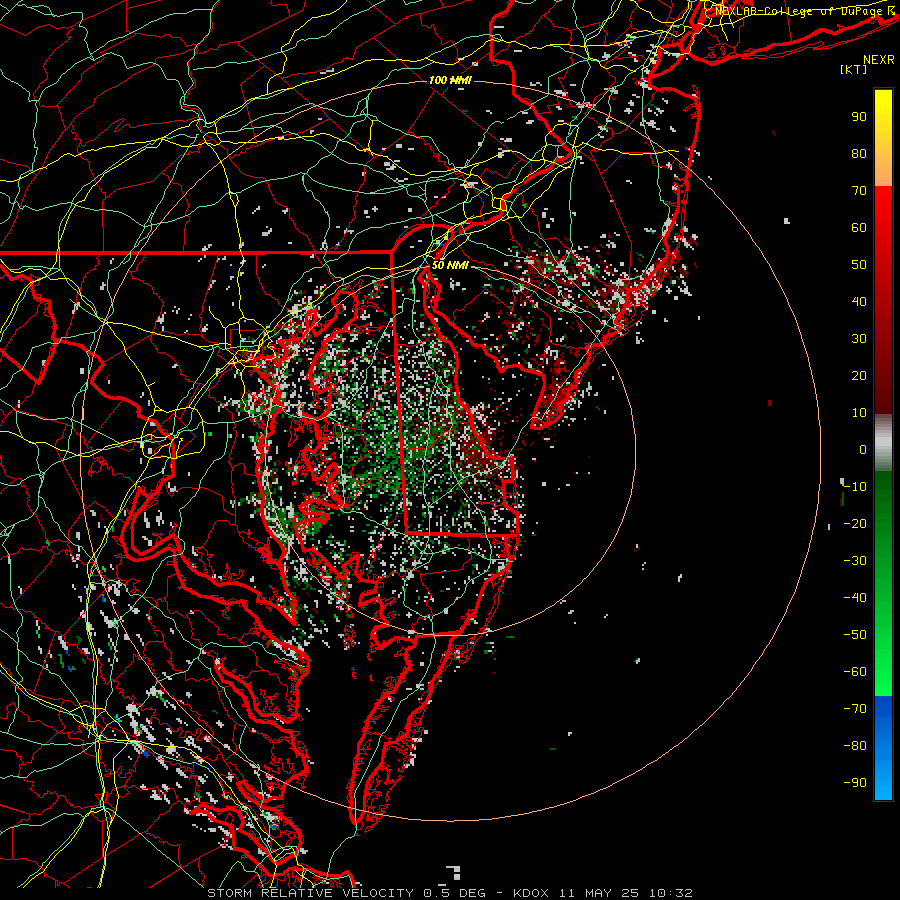Viewport: 900px width, 900px height.
Task: Click the NEXR label above the color scale
Action: click(878, 60)
